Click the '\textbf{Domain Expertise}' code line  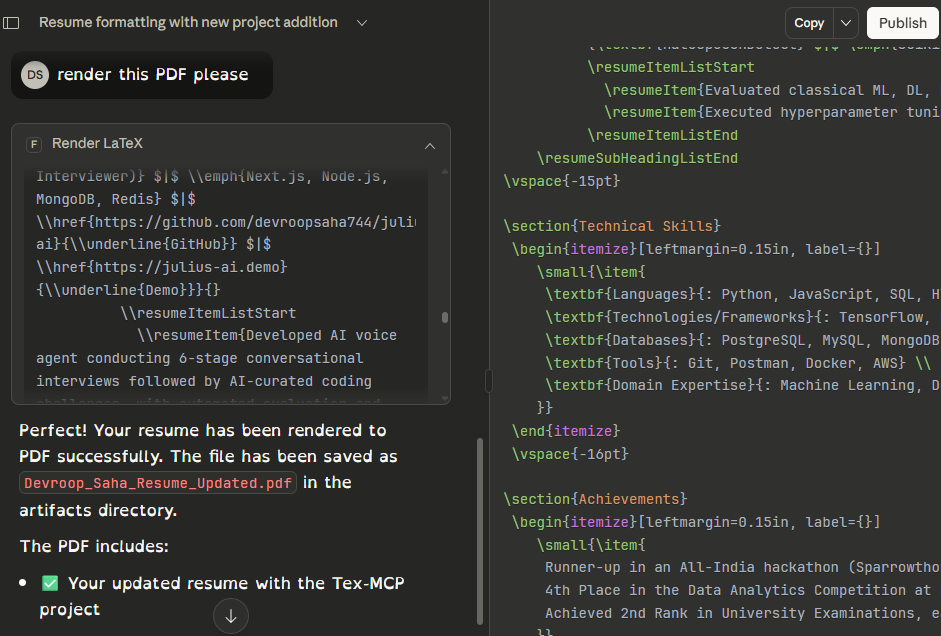pos(742,385)
